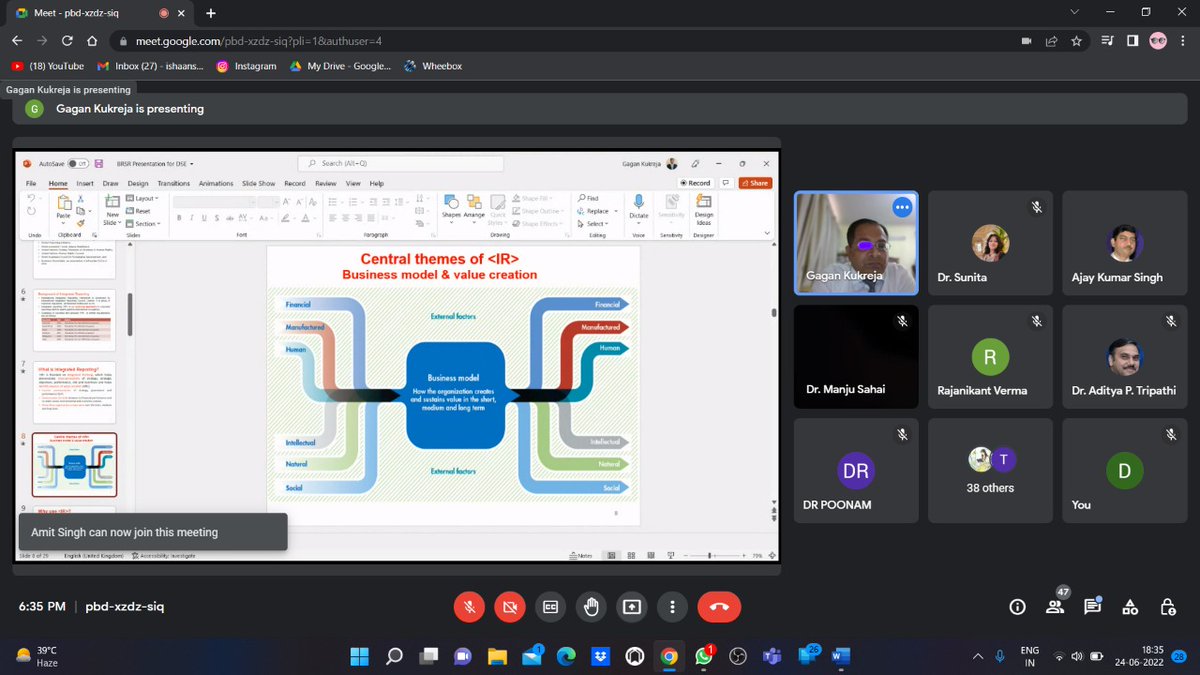1200x675 pixels.
Task: Click the Paste icon in ribbon
Action: coord(63,204)
